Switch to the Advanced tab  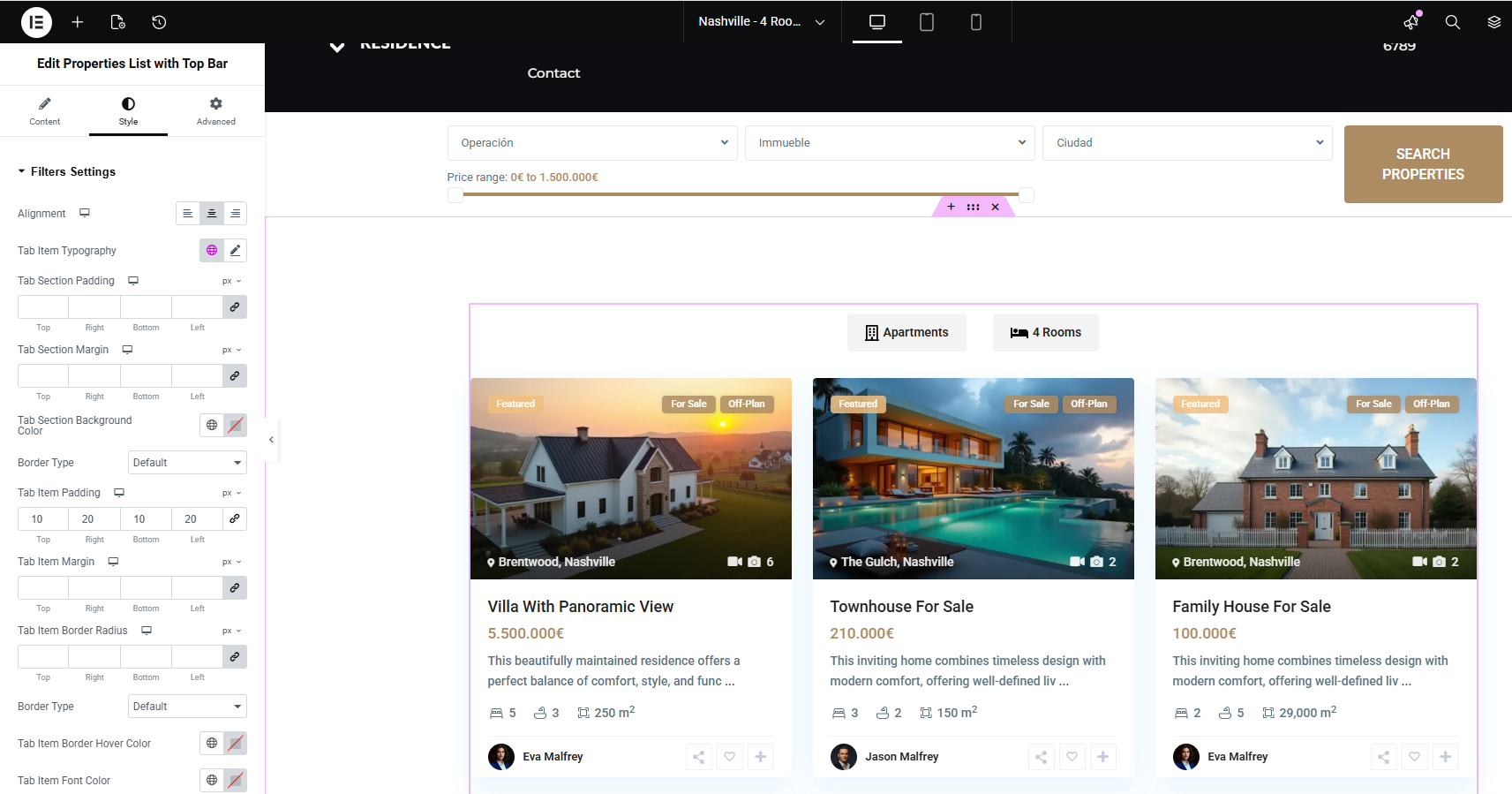[x=215, y=111]
